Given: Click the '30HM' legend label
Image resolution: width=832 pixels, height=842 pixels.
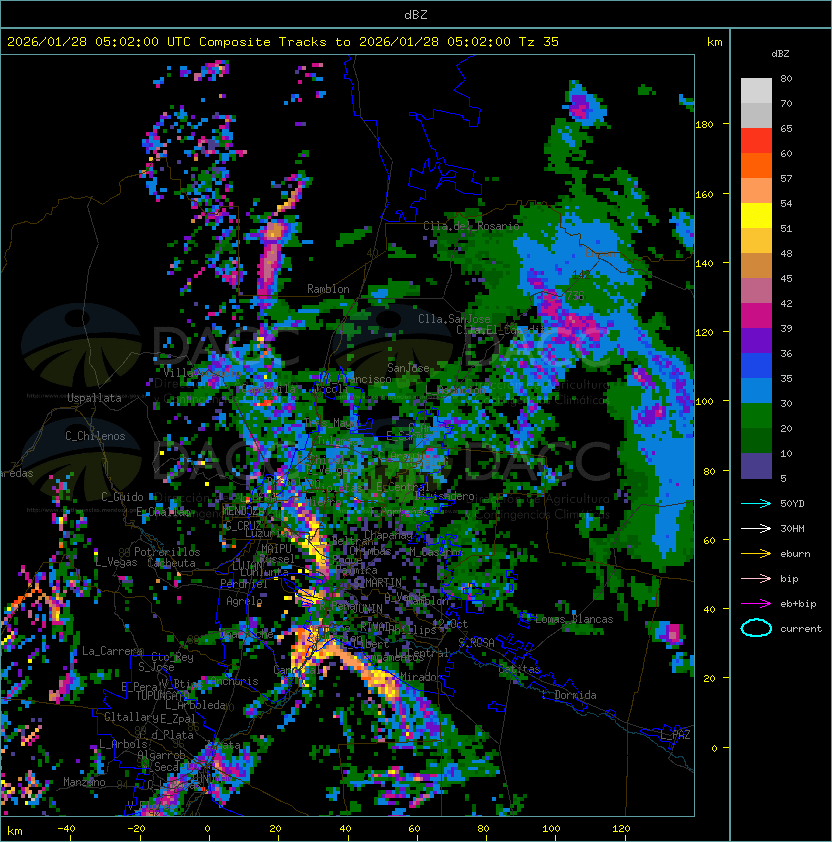Looking at the screenshot, I should pyautogui.click(x=792, y=528).
